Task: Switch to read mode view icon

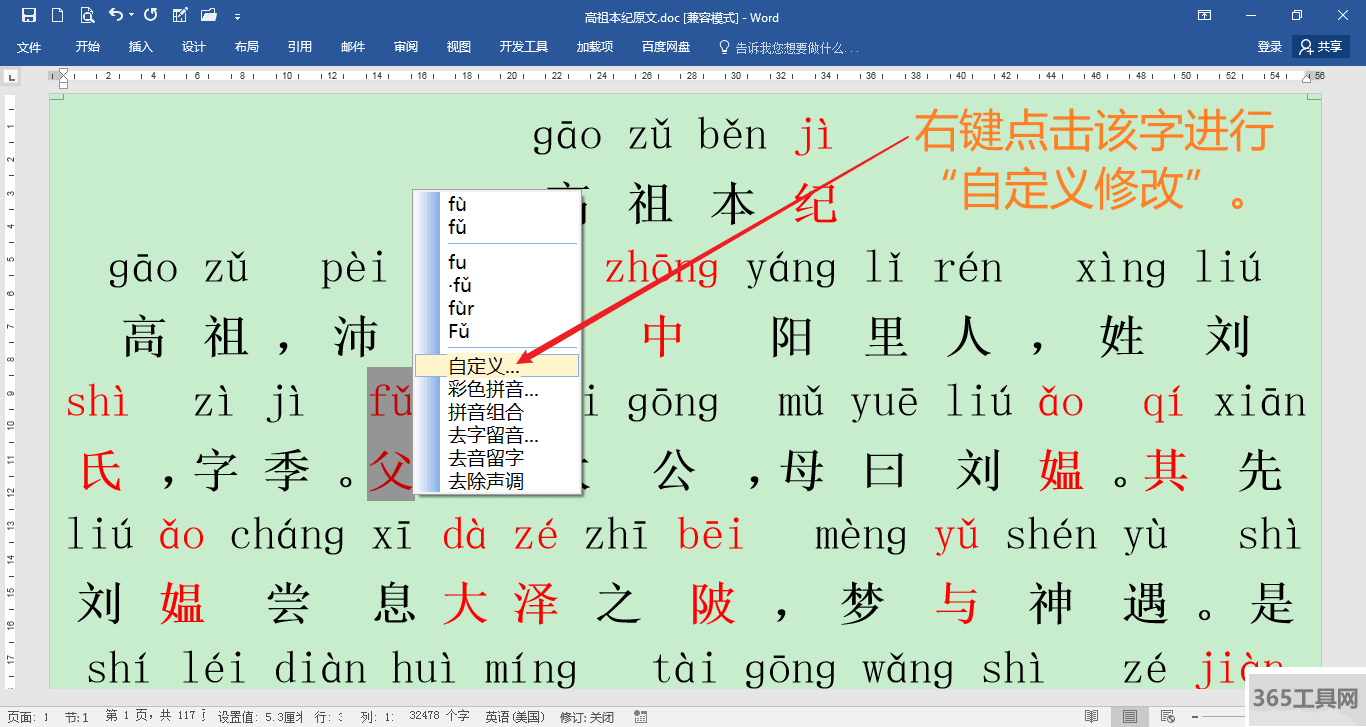Action: (1091, 717)
